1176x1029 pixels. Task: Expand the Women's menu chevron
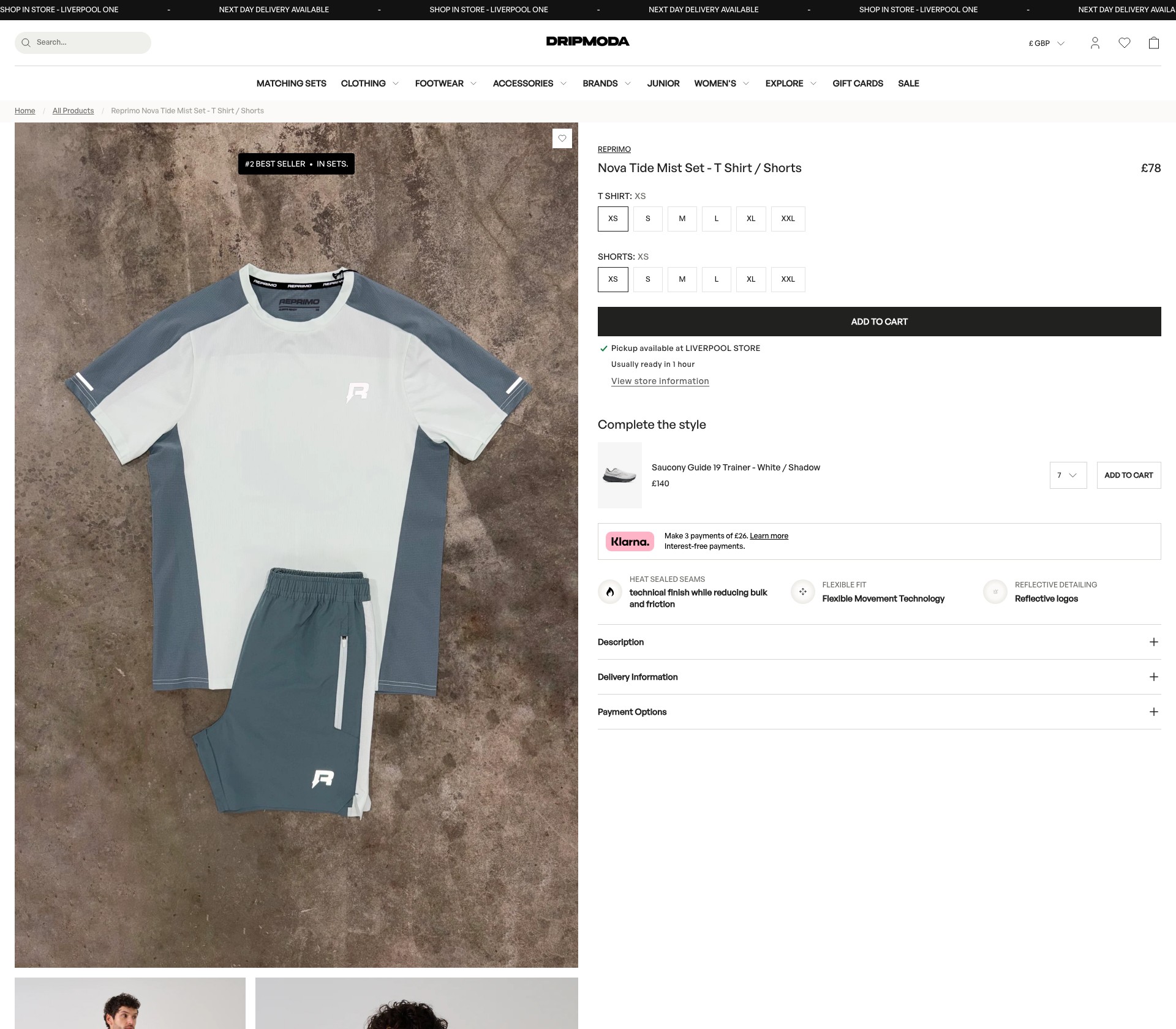[x=746, y=84]
